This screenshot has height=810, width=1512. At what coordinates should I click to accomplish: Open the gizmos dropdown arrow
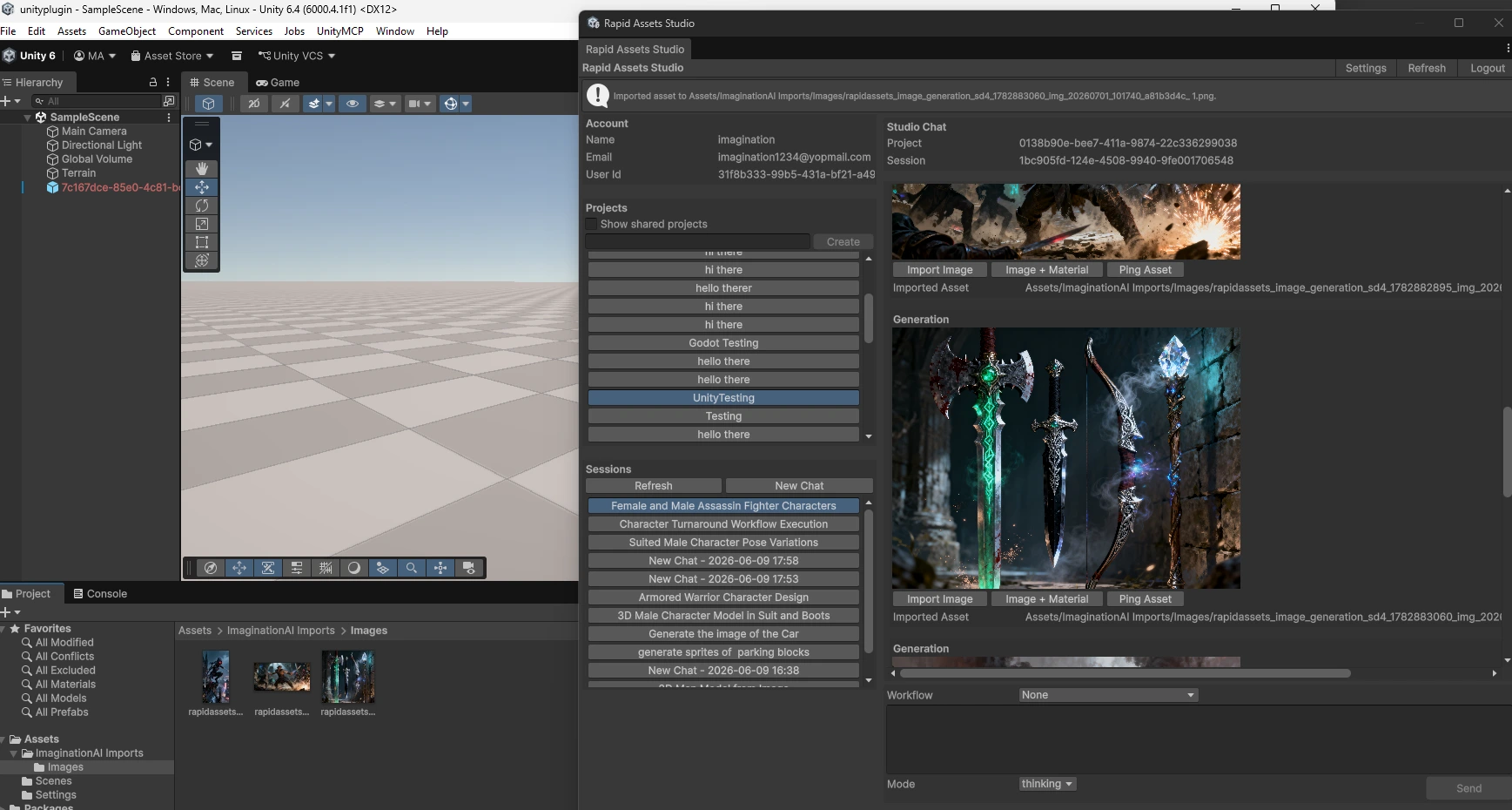pyautogui.click(x=466, y=104)
